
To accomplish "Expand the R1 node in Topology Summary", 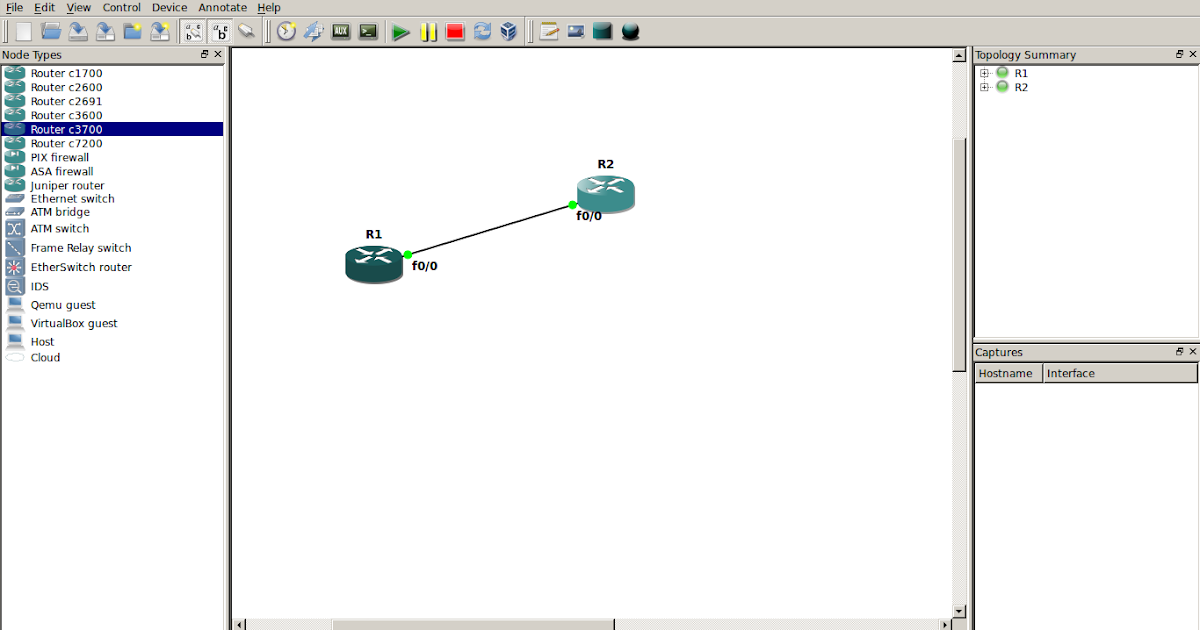I will click(984, 72).
